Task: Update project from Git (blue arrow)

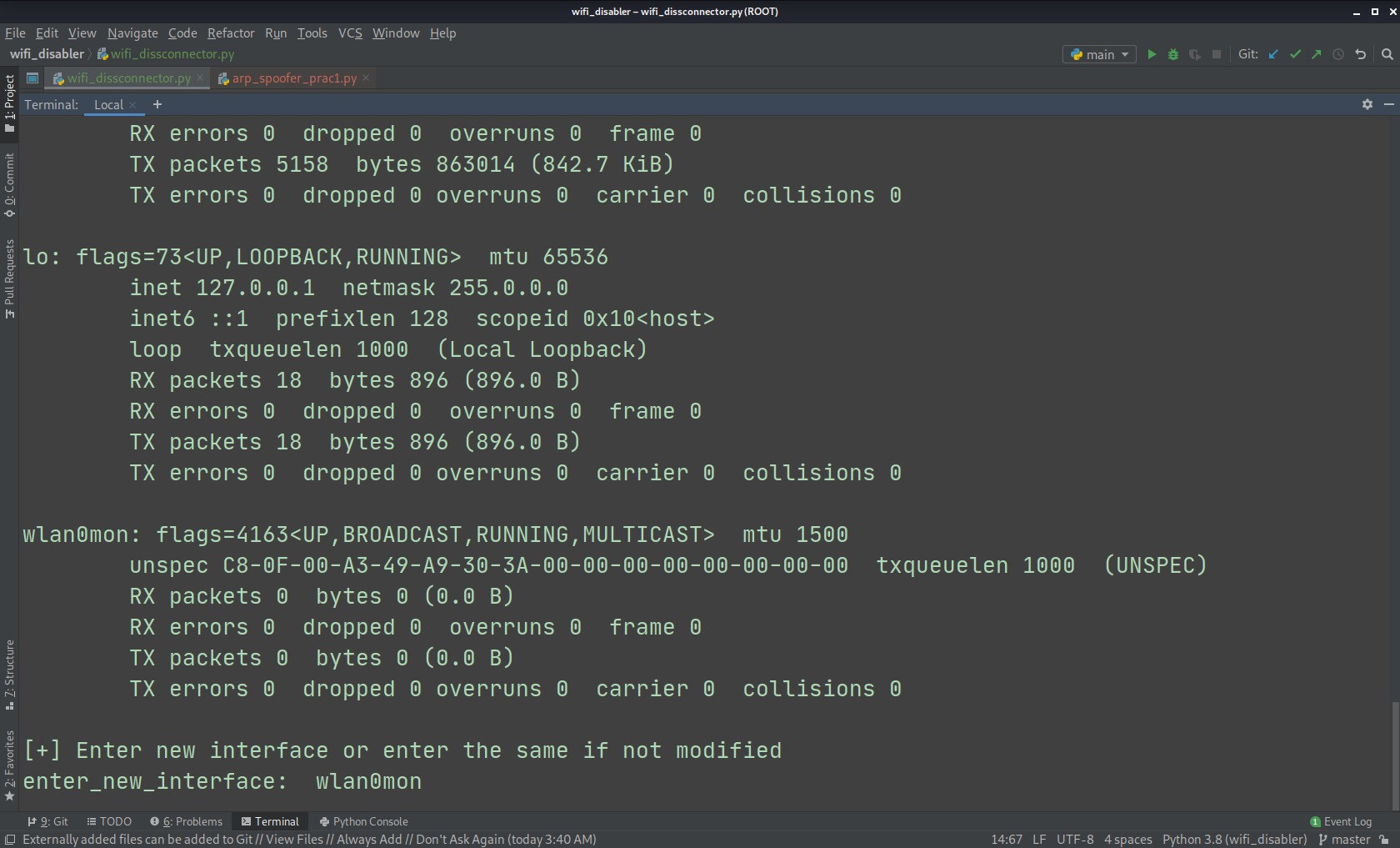Action: [x=1273, y=54]
